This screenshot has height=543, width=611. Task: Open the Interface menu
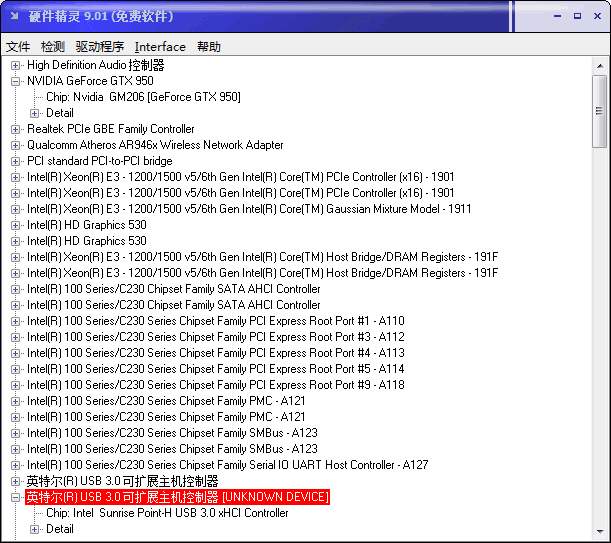(160, 47)
